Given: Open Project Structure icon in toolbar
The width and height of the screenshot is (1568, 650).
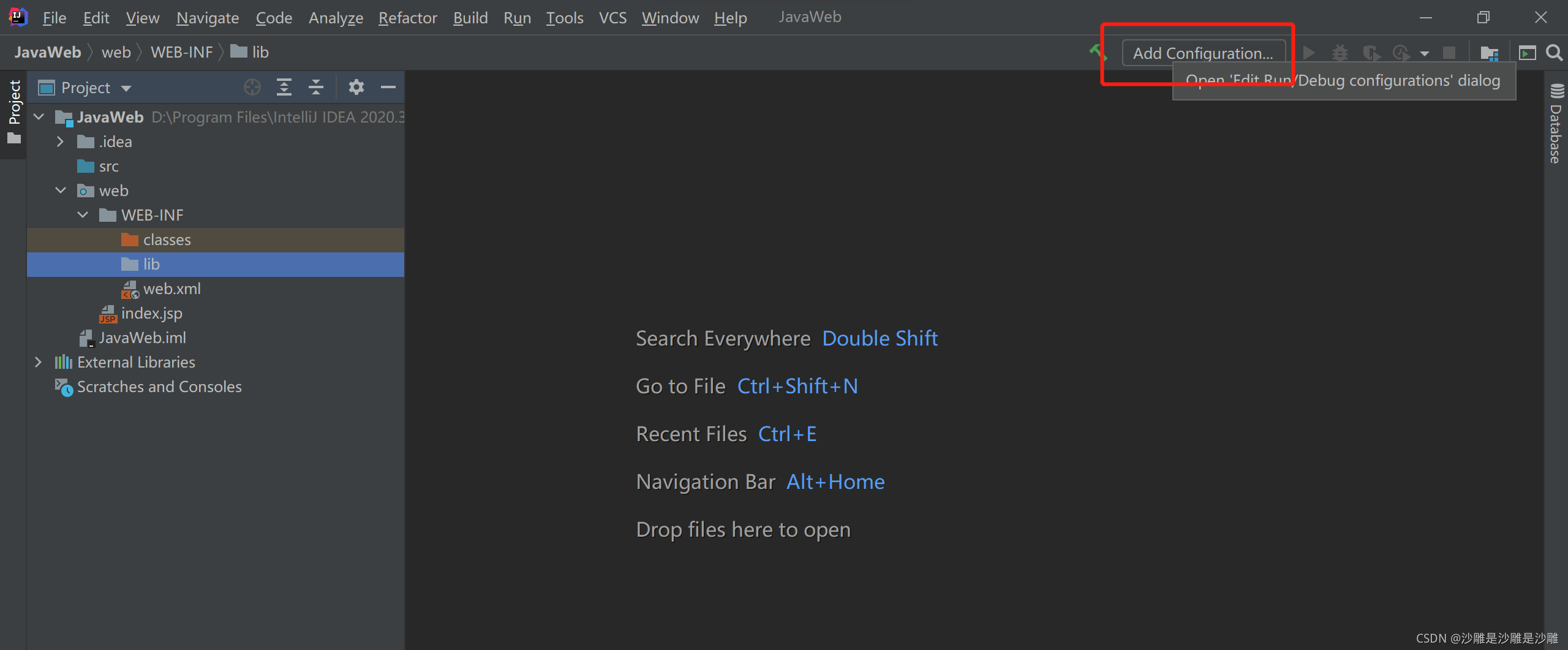Looking at the screenshot, I should point(1489,53).
